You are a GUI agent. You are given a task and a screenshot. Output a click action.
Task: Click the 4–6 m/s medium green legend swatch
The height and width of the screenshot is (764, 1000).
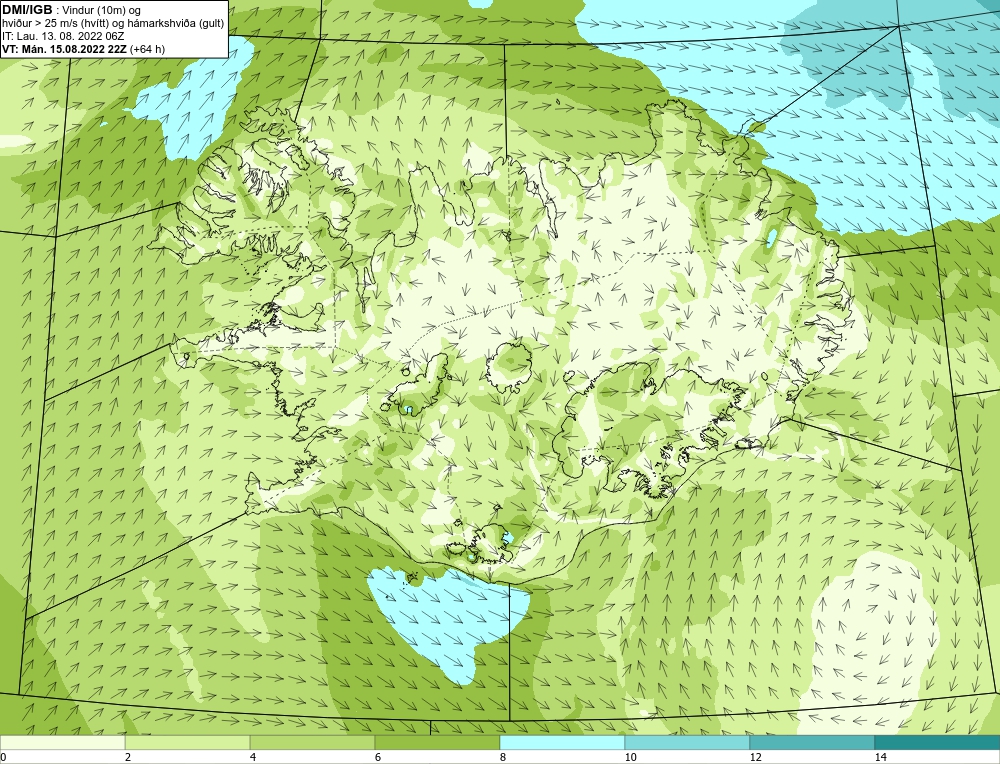pos(312,742)
